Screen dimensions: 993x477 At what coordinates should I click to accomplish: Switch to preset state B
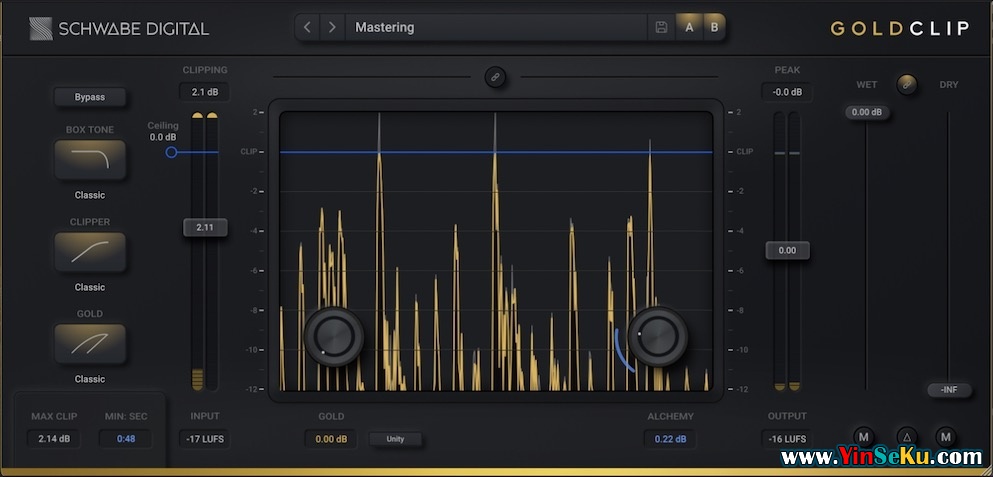pos(714,28)
